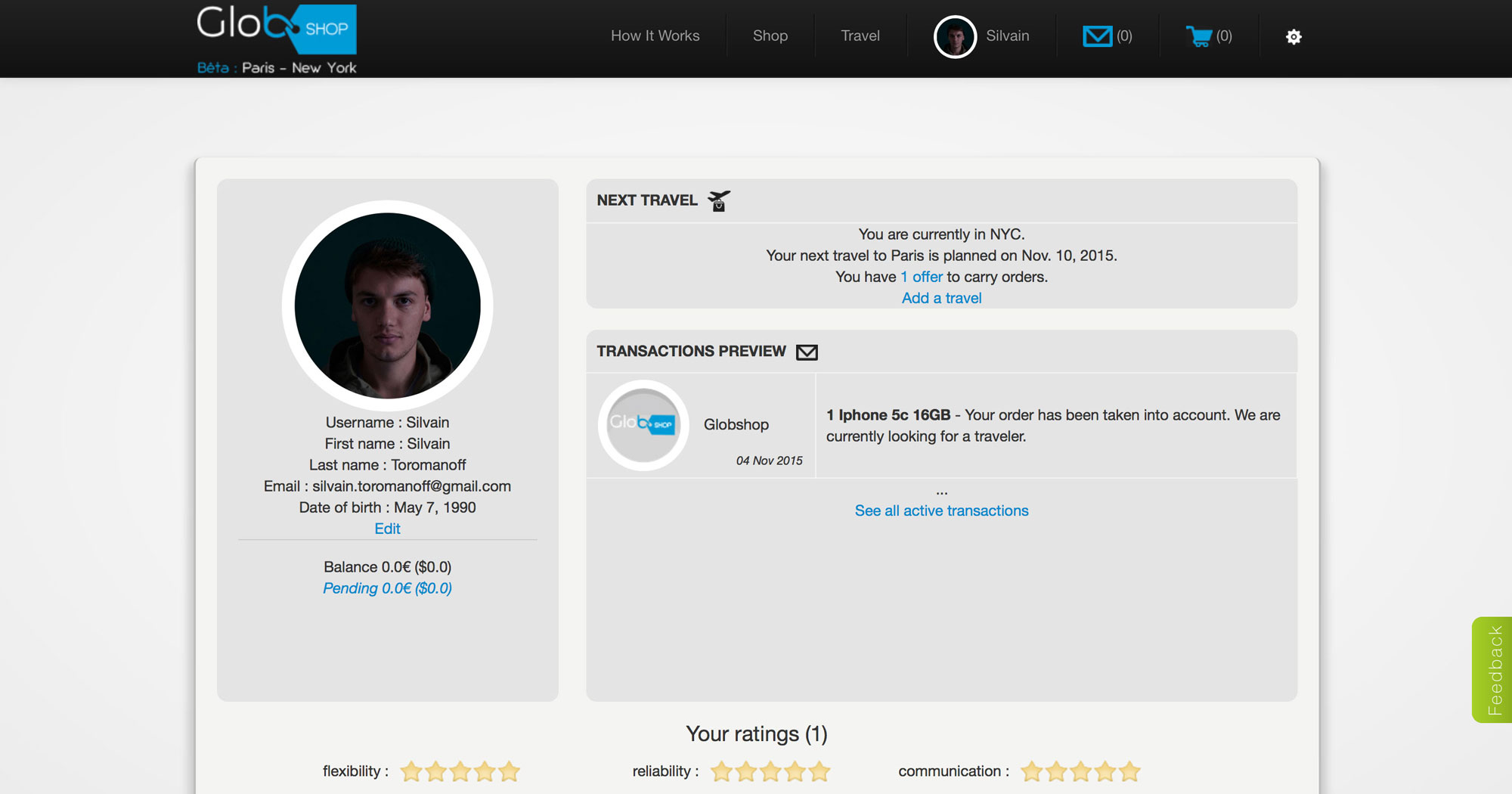Open the messages envelope icon

(1097, 36)
